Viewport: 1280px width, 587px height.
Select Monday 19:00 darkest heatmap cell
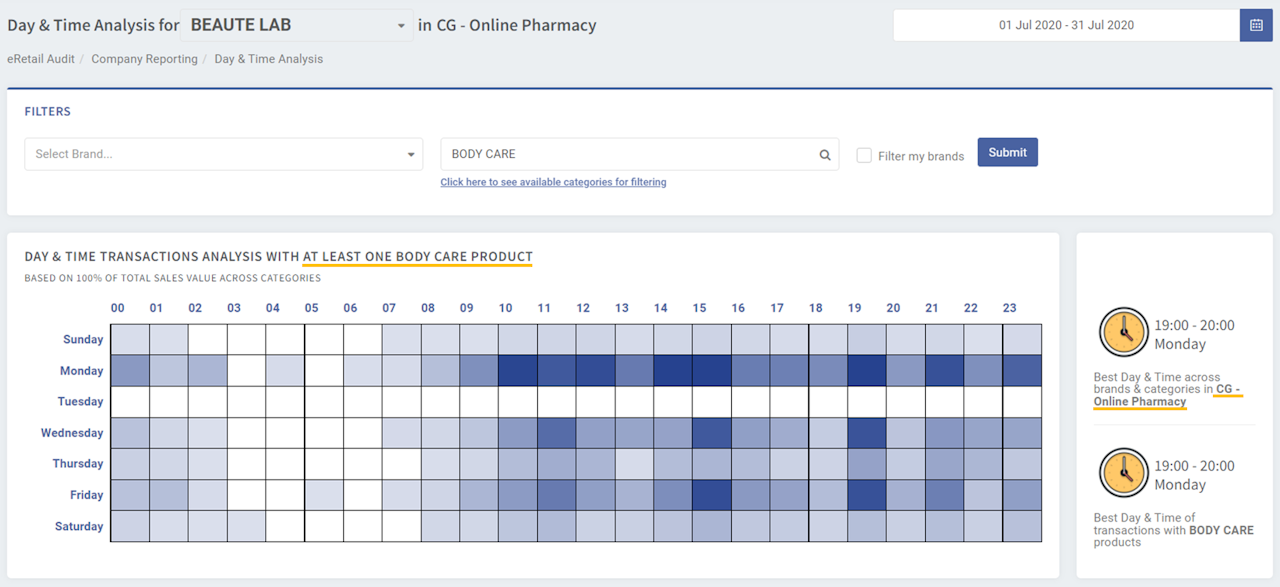(866, 371)
